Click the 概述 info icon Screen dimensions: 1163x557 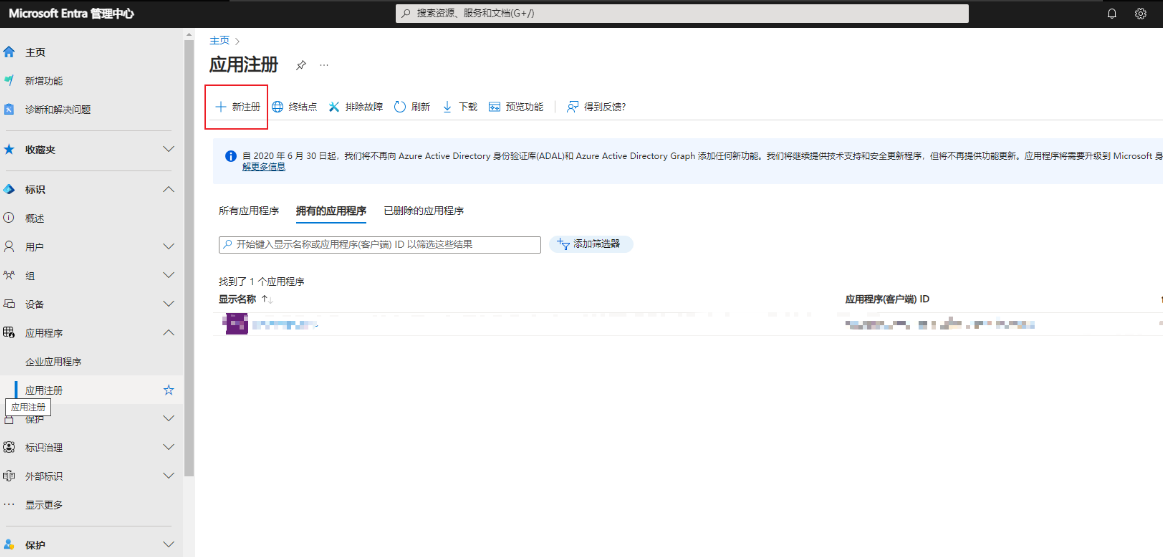[x=9, y=218]
